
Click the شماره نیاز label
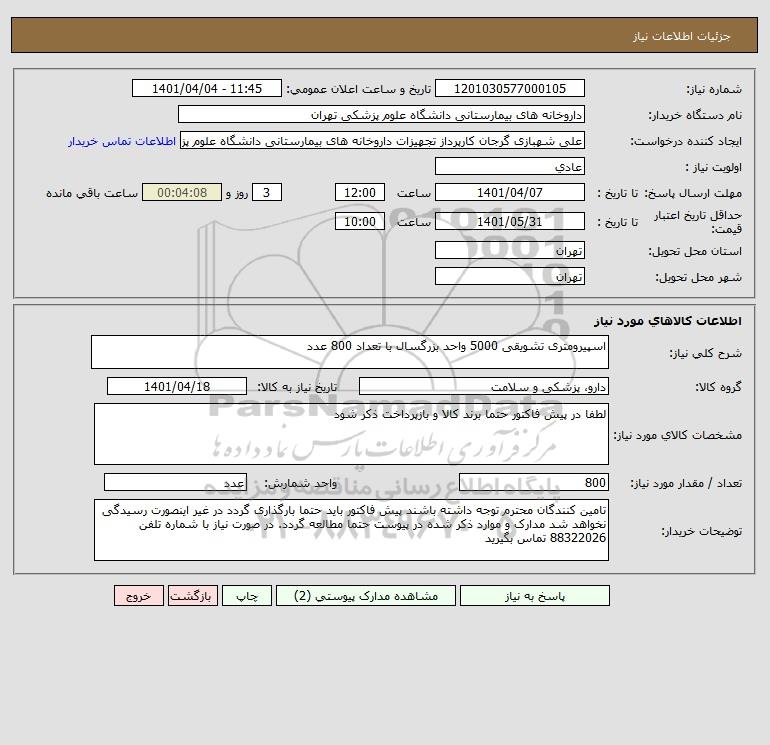pyautogui.click(x=714, y=89)
